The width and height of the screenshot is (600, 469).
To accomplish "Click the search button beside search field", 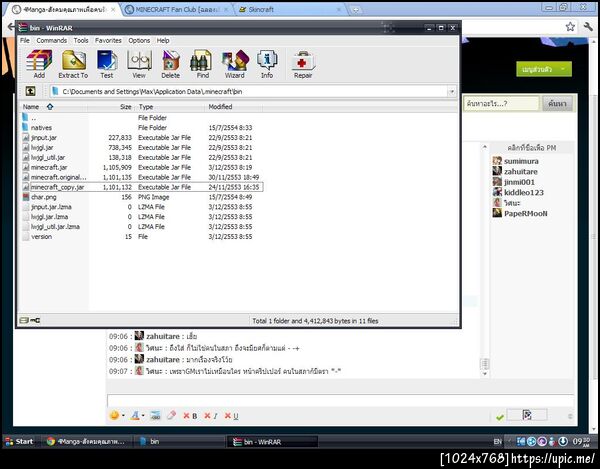I will click(558, 103).
